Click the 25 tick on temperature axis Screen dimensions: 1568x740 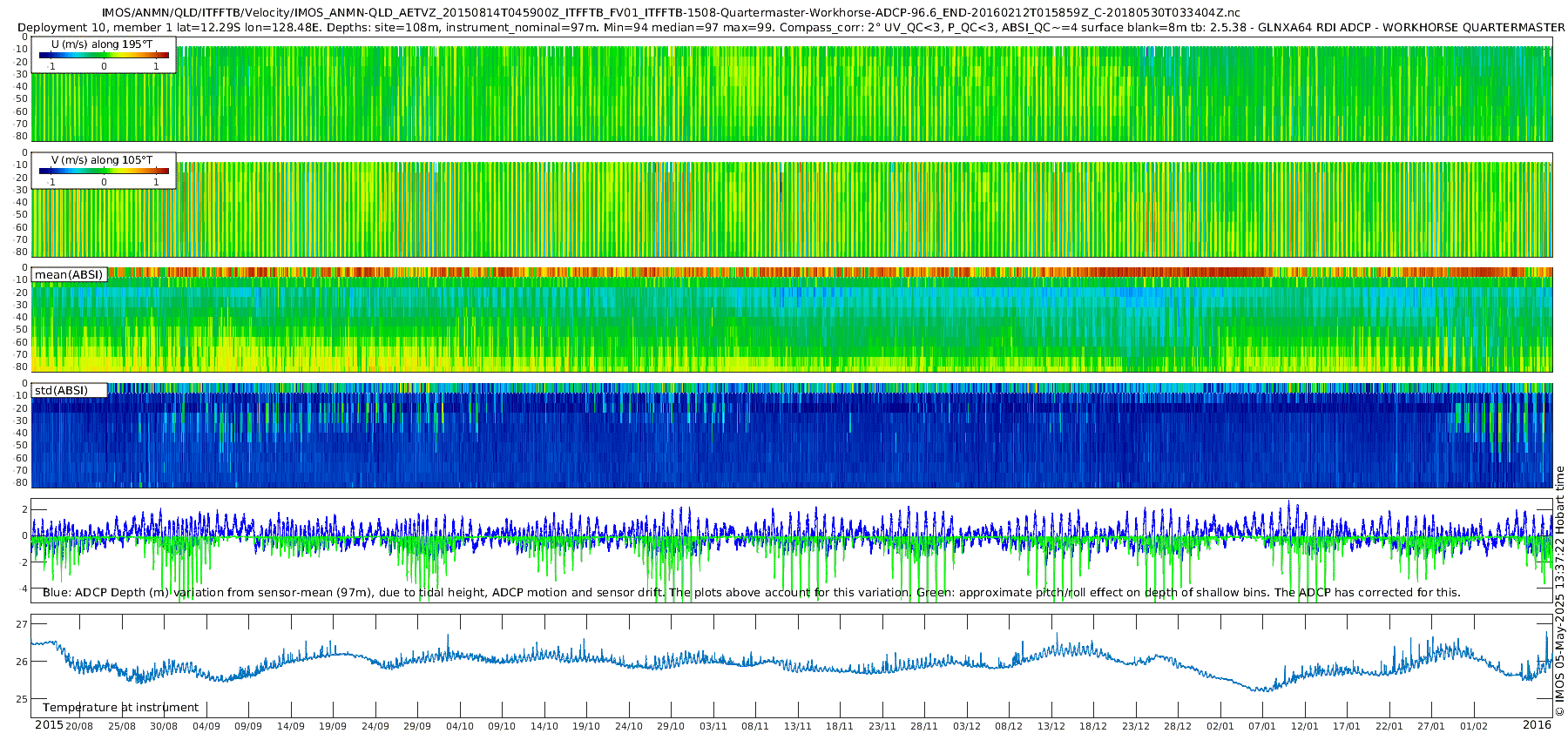pos(22,699)
